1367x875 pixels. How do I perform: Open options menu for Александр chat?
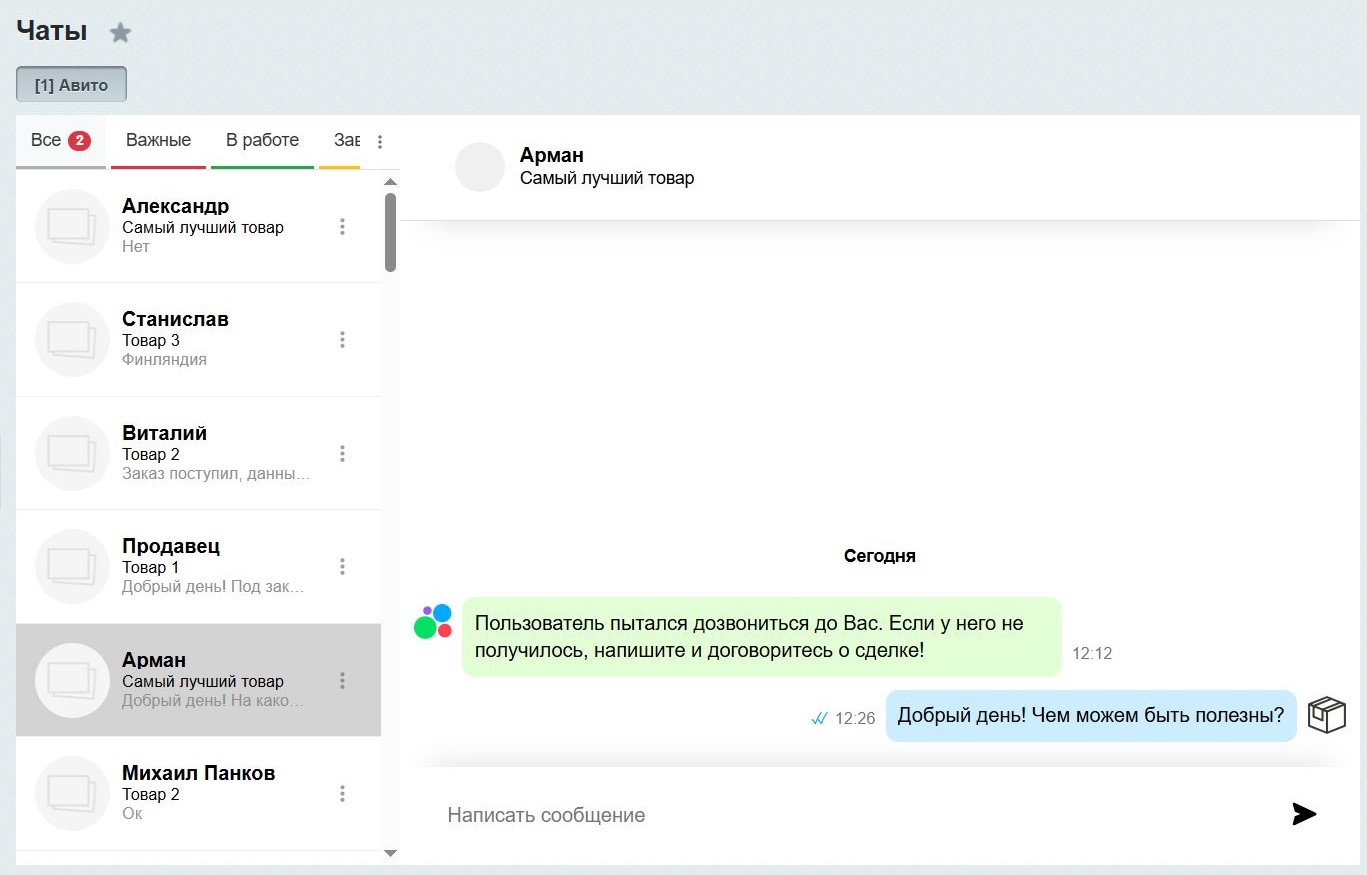pyautogui.click(x=342, y=227)
